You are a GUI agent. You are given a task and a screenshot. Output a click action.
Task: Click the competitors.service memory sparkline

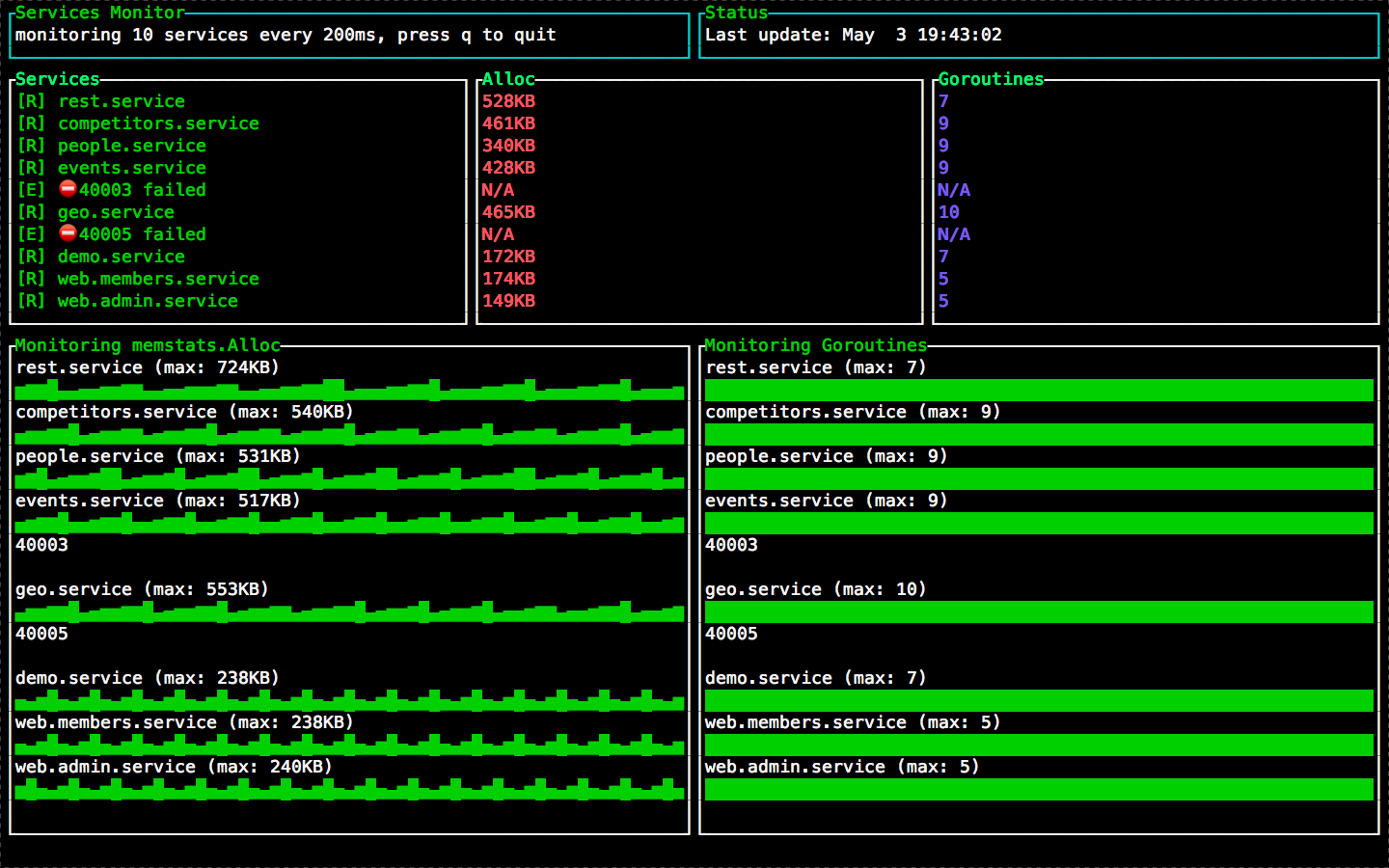tap(349, 434)
